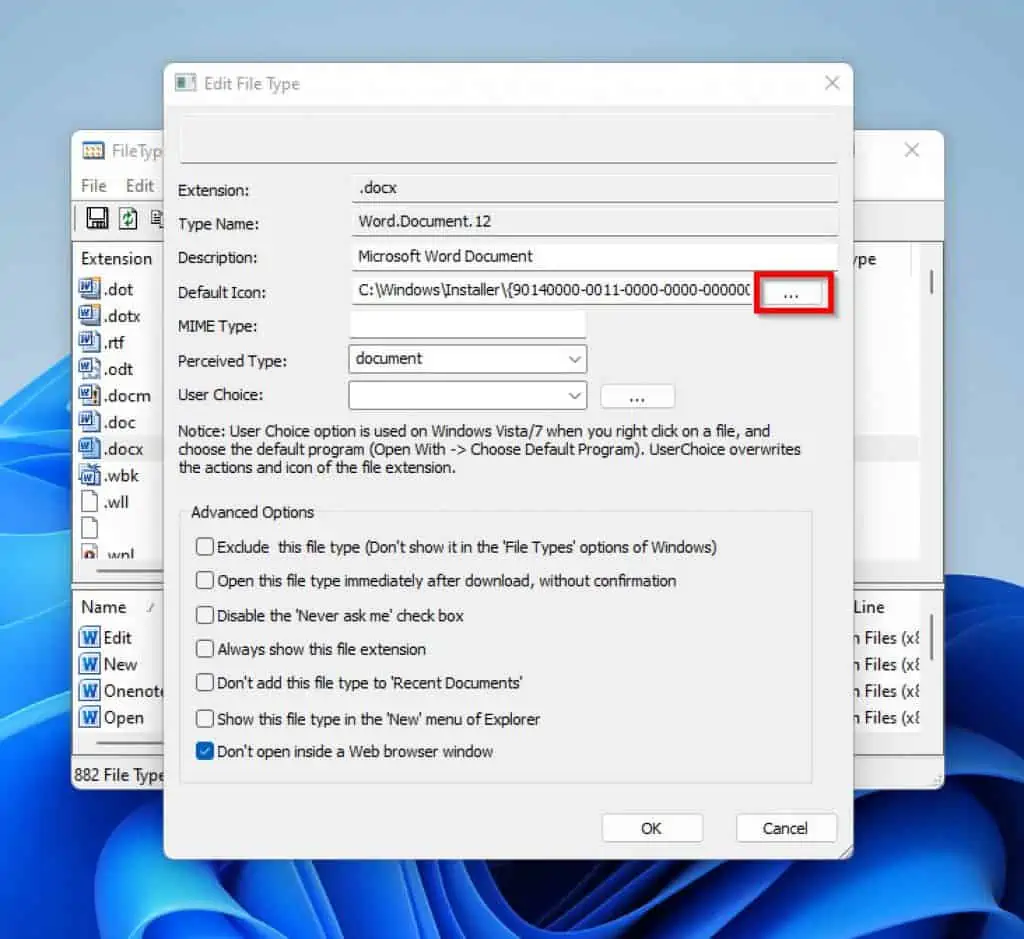
Task: Click the FileTypesMan application icon in the title bar
Action: coord(92,150)
